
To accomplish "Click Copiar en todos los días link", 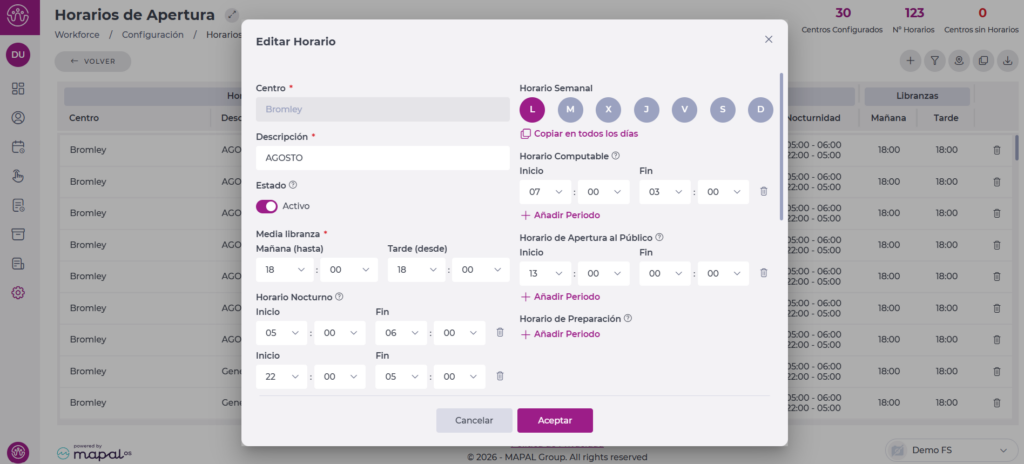I will 585,134.
